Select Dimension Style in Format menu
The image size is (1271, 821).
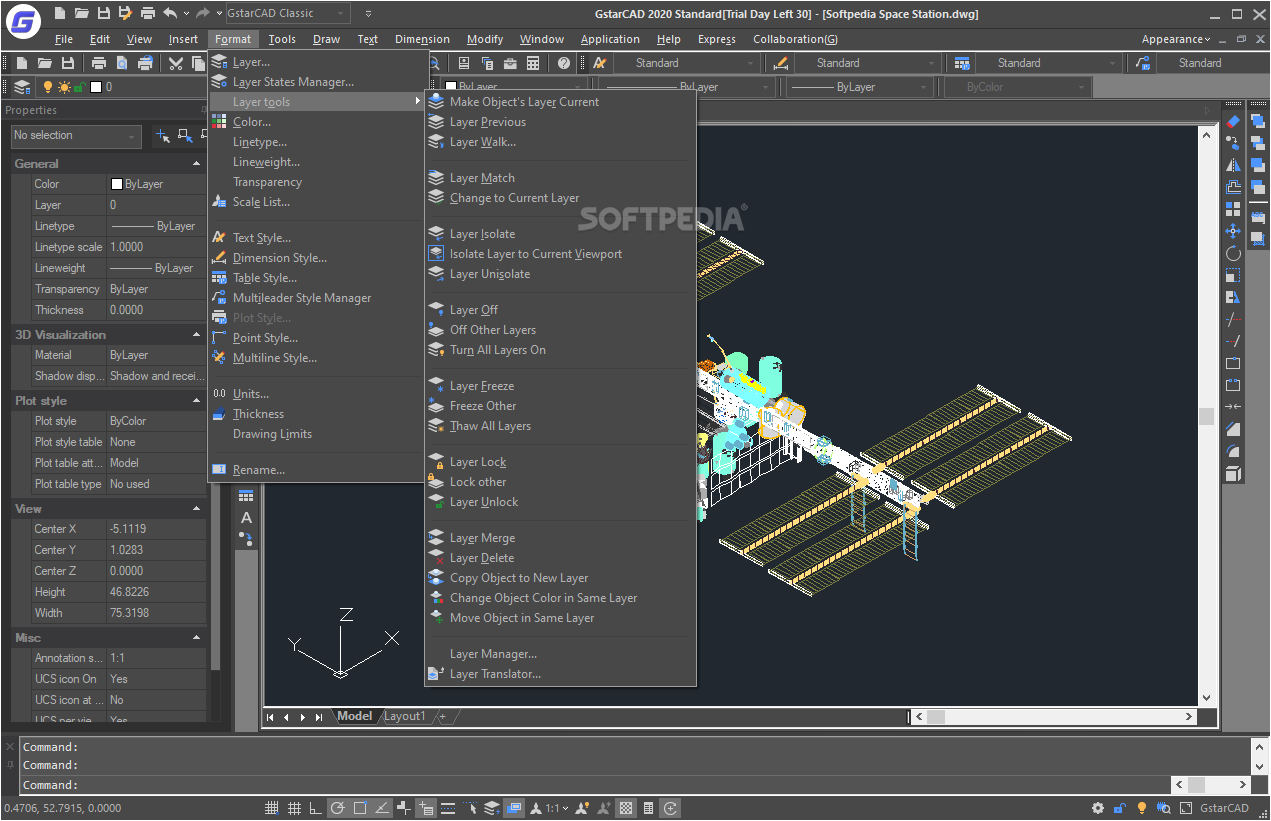tap(318, 258)
